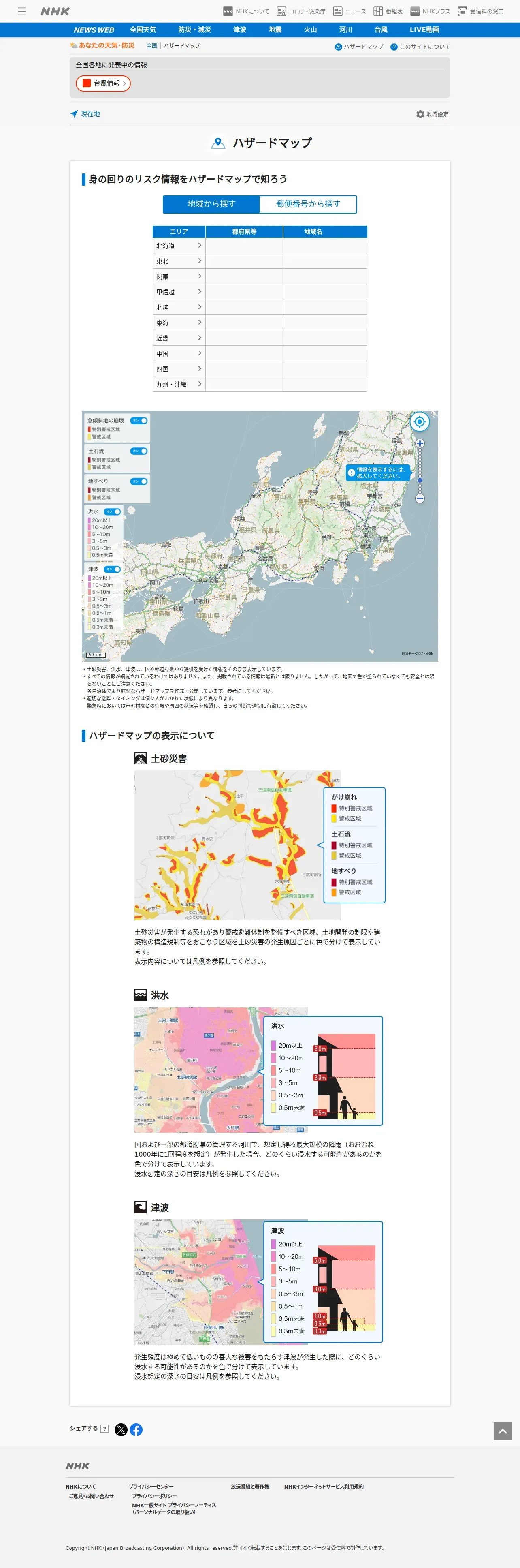Zoom in with the map plus icon
The width and height of the screenshot is (520, 1568).
pos(420,443)
